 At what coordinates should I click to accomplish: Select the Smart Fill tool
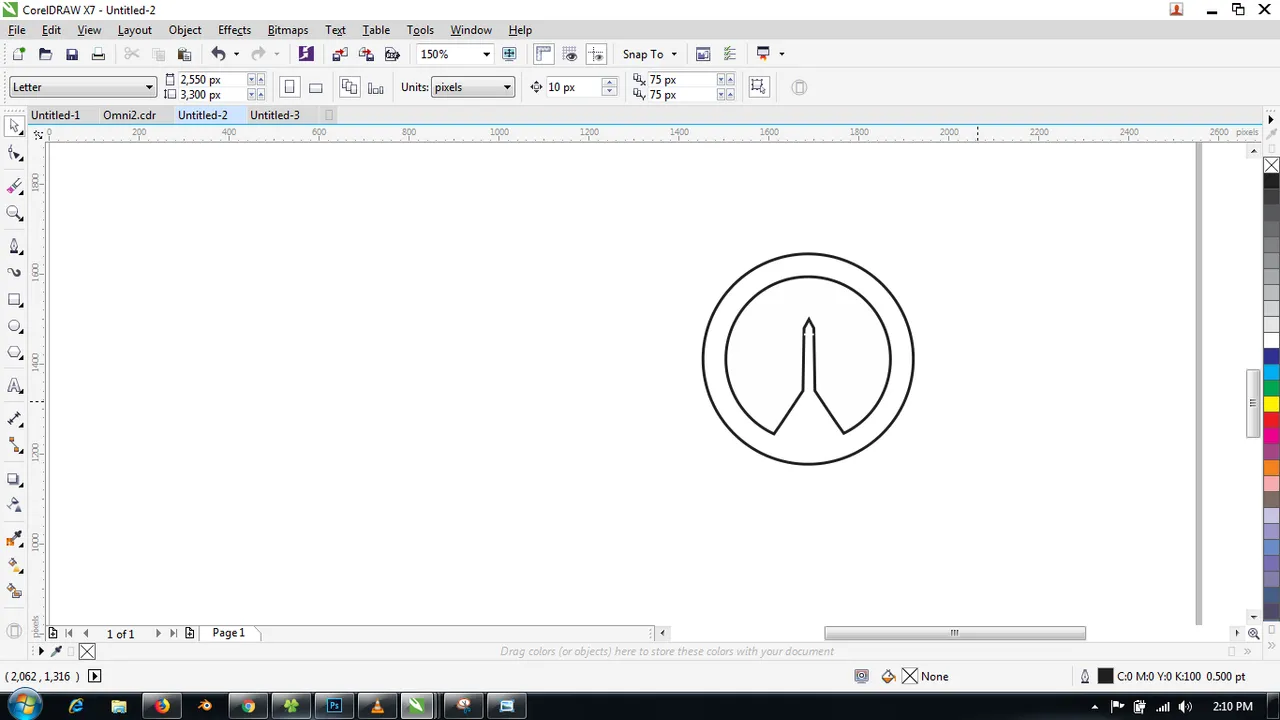coord(15,591)
